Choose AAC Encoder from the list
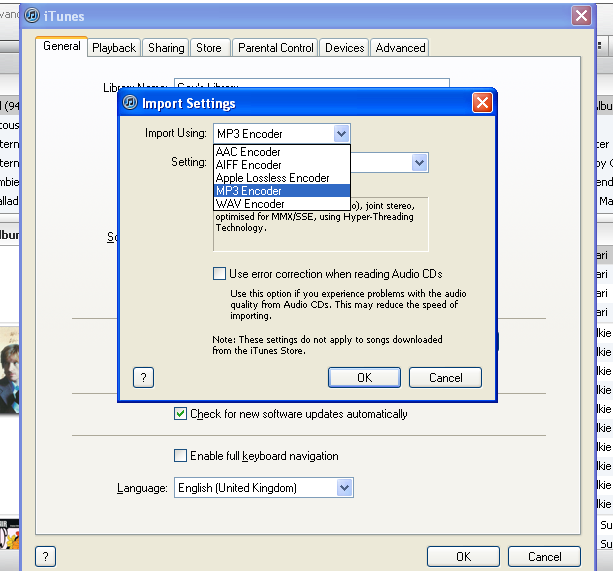Viewport: 613px width, 571px height. click(x=282, y=152)
